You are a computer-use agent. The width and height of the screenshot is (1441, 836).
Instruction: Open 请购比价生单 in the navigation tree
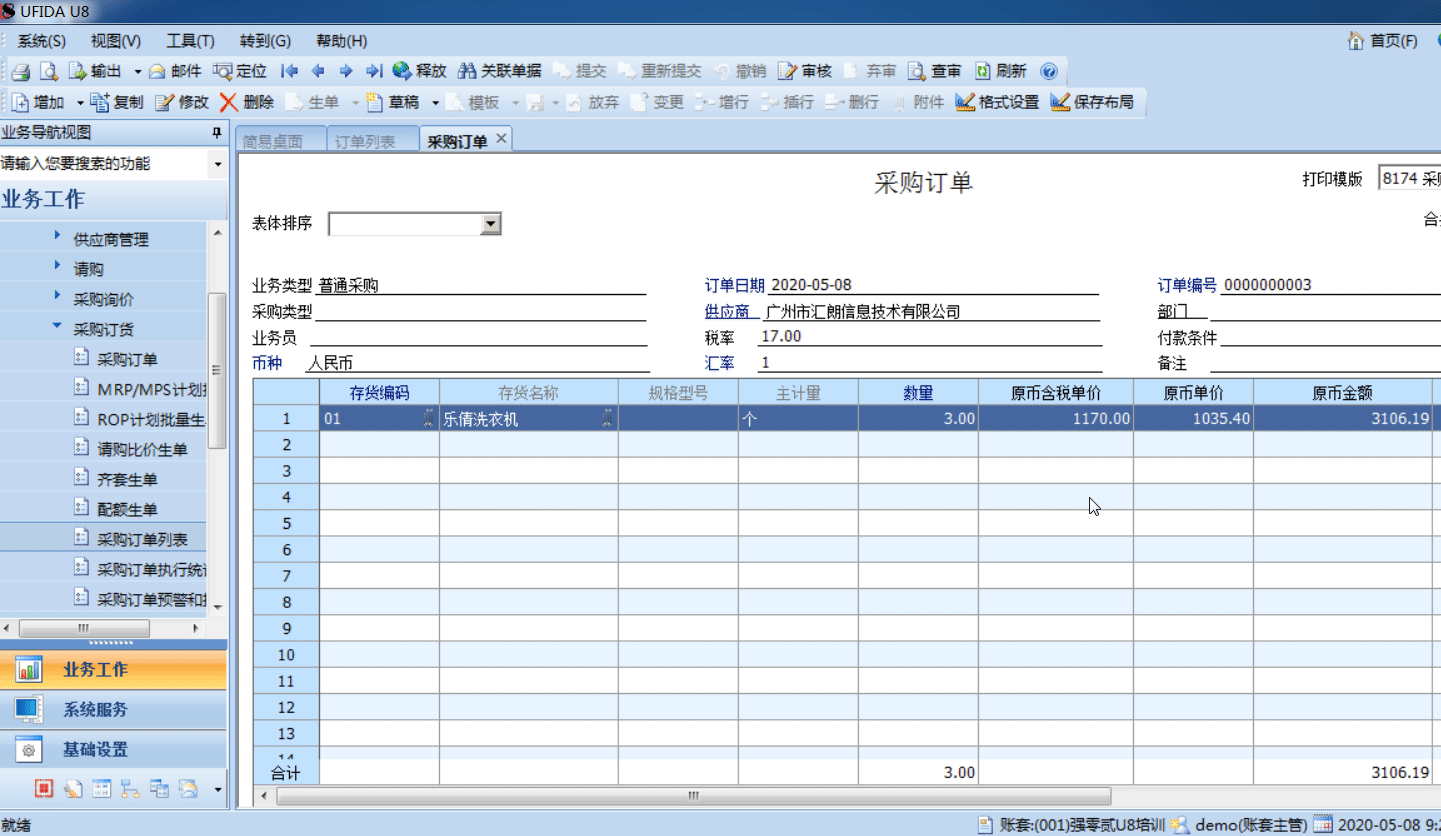tap(142, 449)
